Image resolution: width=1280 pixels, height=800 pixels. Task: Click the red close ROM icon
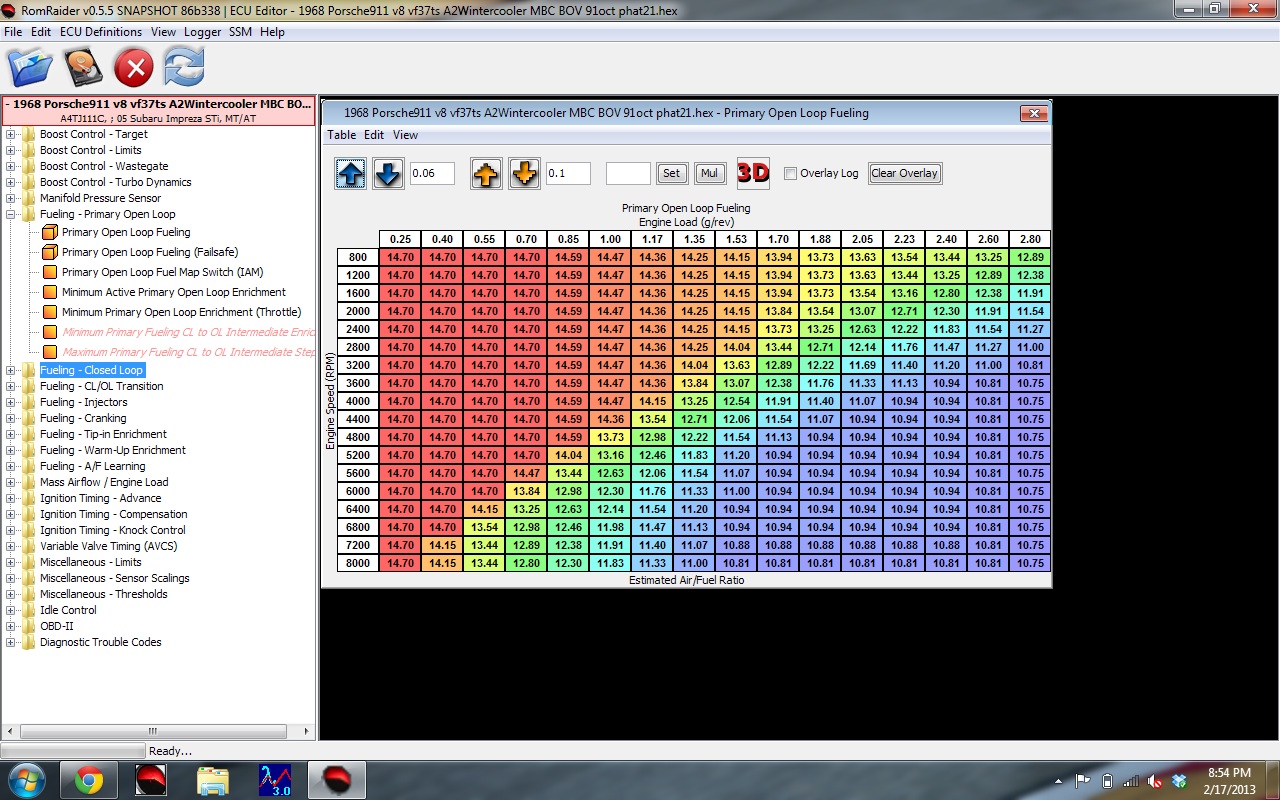tap(134, 68)
